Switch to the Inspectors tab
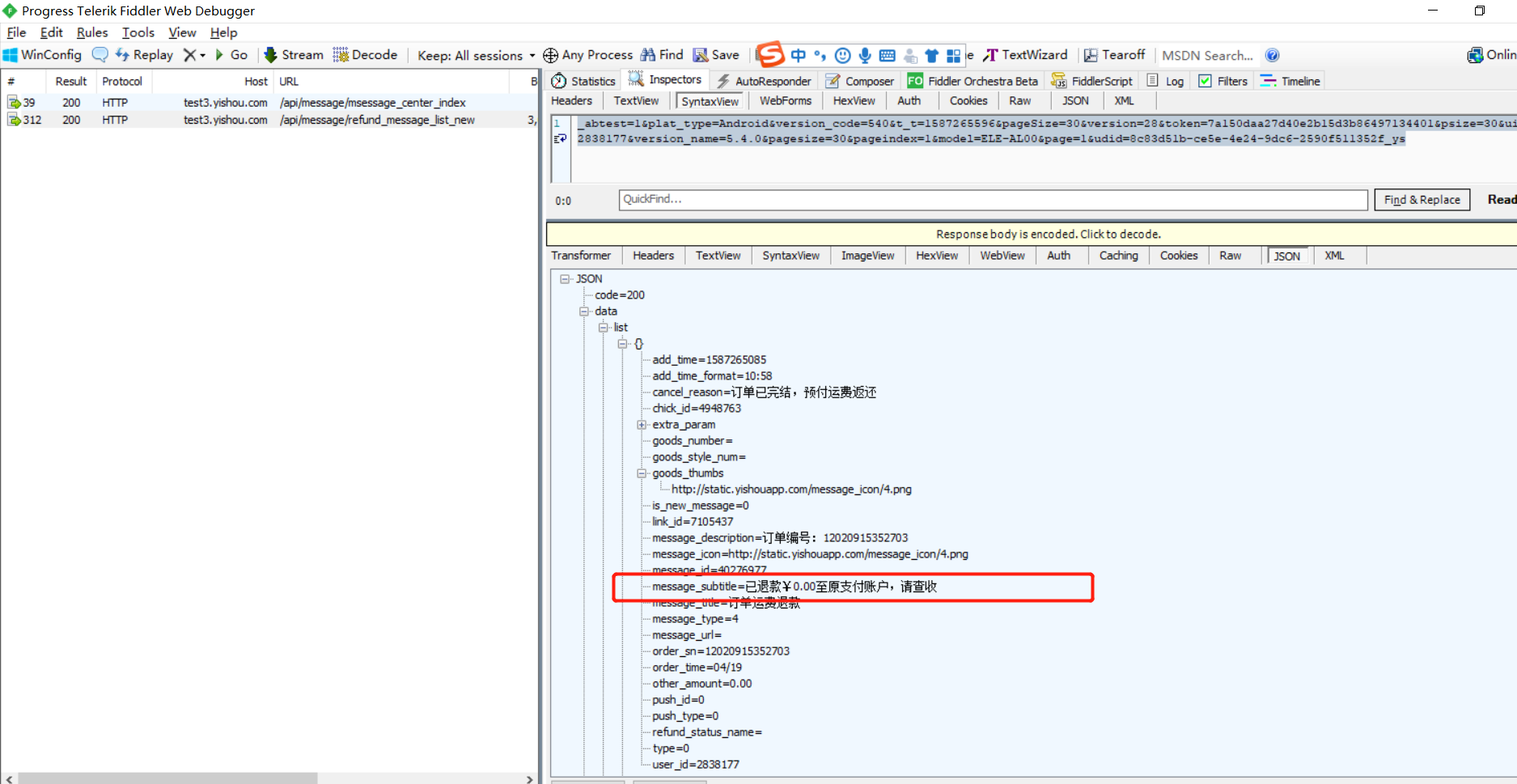Image resolution: width=1517 pixels, height=784 pixels. pyautogui.click(x=665, y=79)
